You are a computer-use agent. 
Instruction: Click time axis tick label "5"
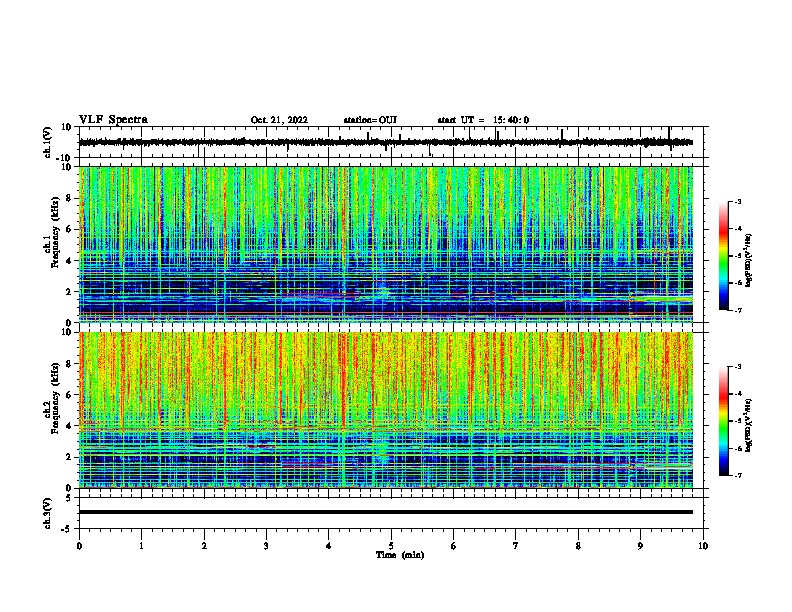point(391,546)
